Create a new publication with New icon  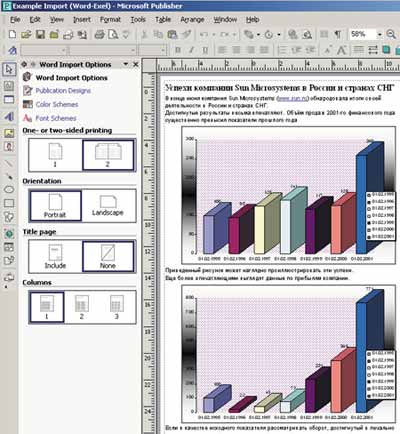pyautogui.click(x=12, y=34)
